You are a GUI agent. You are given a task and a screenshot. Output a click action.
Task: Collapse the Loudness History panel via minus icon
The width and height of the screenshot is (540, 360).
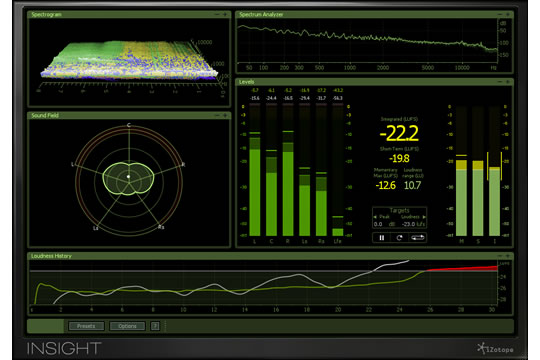coord(500,256)
